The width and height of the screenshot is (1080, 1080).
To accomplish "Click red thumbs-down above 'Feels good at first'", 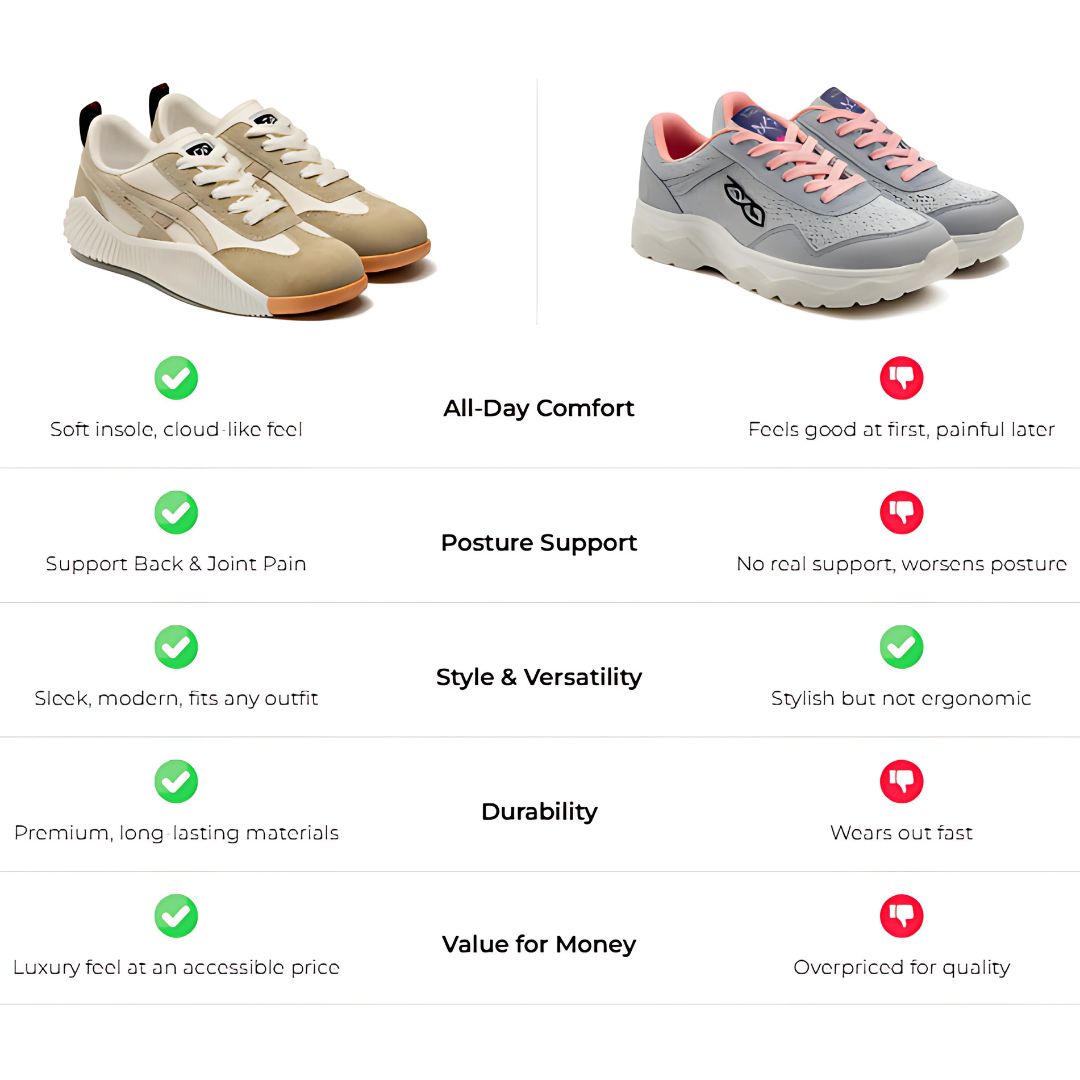I will [901, 378].
